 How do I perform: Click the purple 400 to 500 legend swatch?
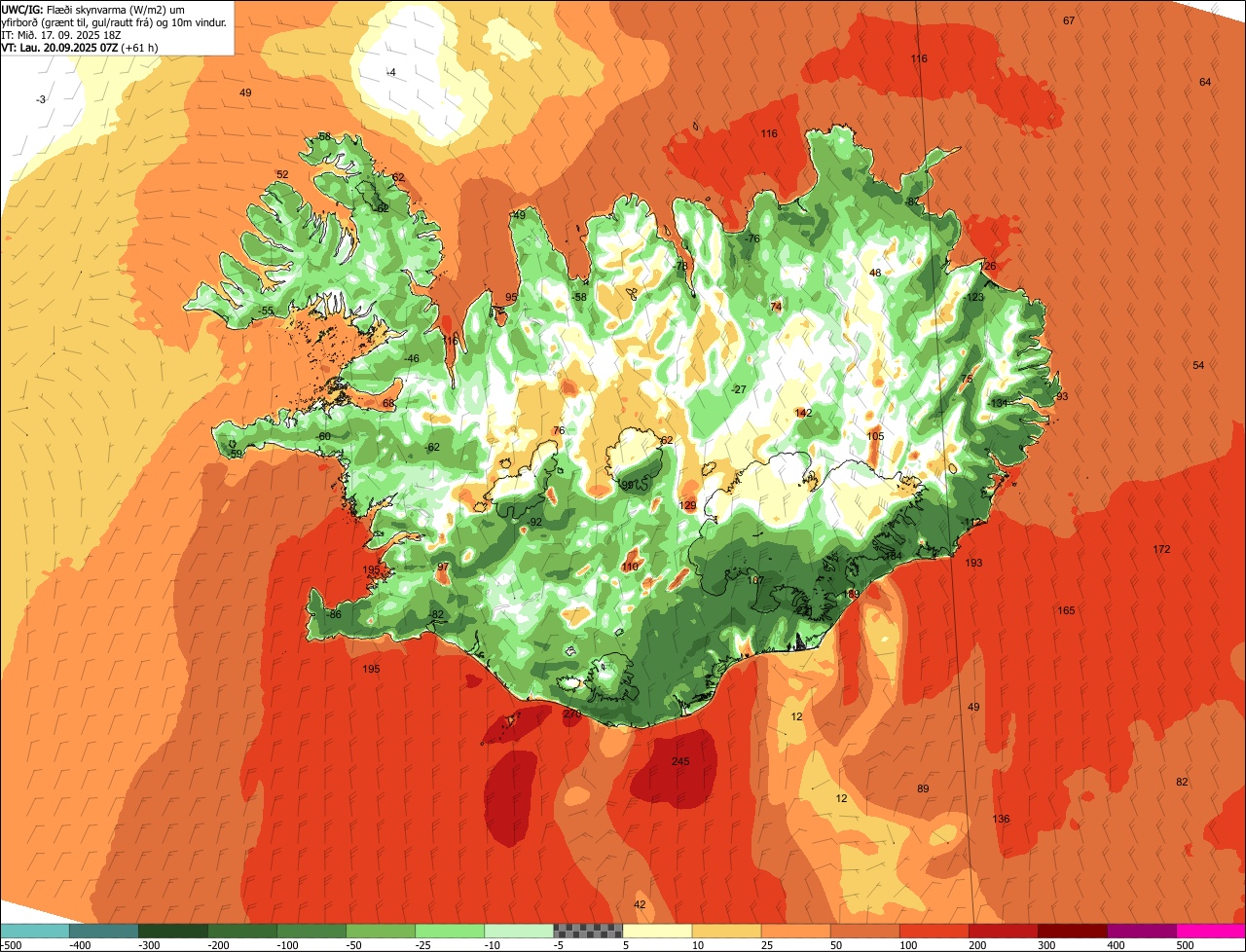coord(1141,931)
